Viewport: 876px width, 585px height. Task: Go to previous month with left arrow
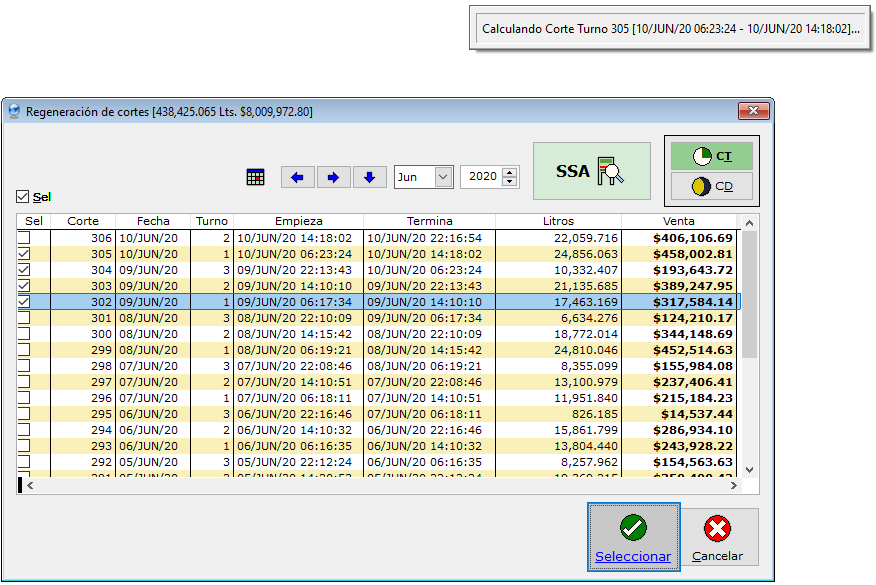point(297,177)
